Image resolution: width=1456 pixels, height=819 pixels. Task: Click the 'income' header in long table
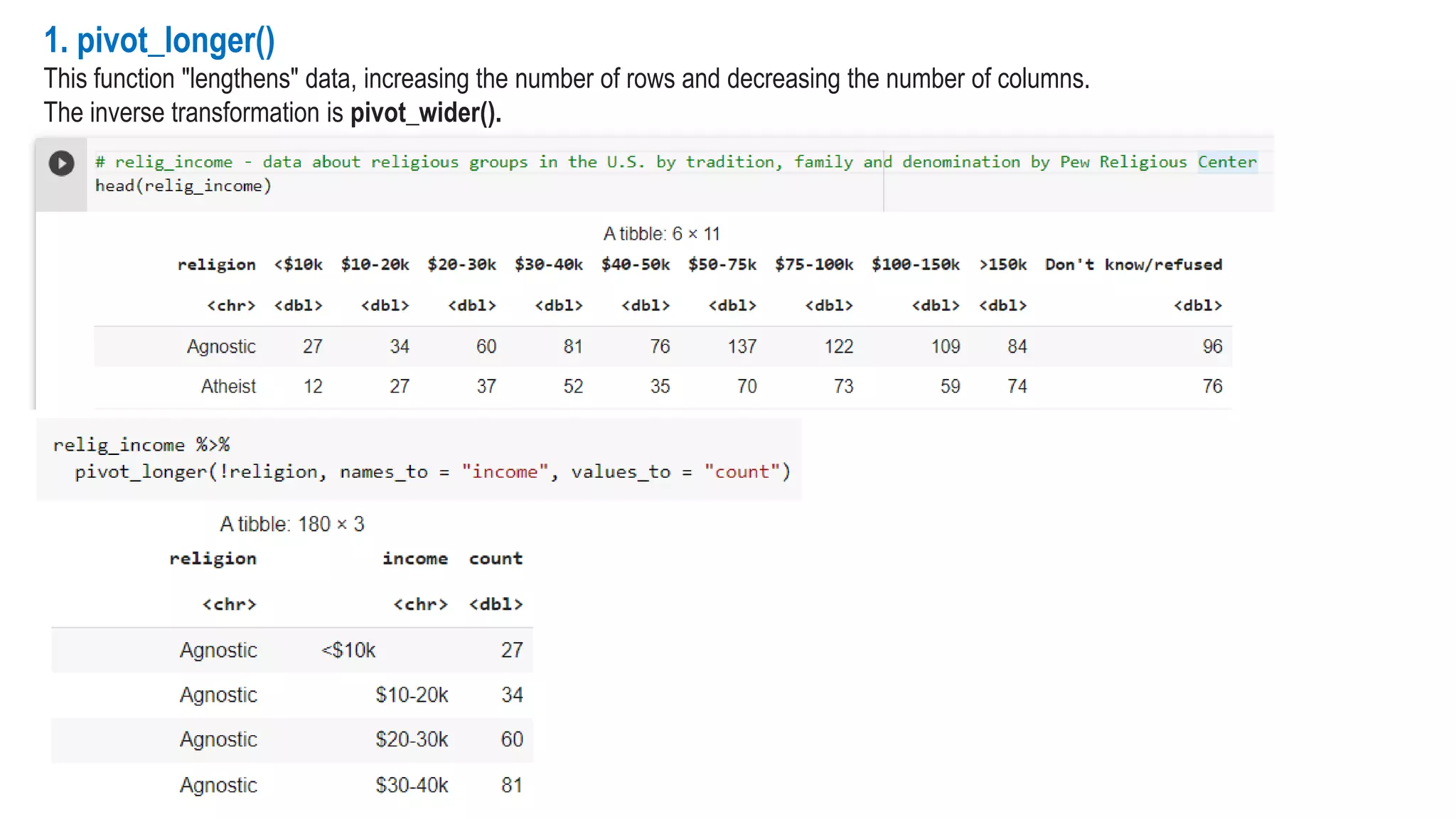click(415, 559)
